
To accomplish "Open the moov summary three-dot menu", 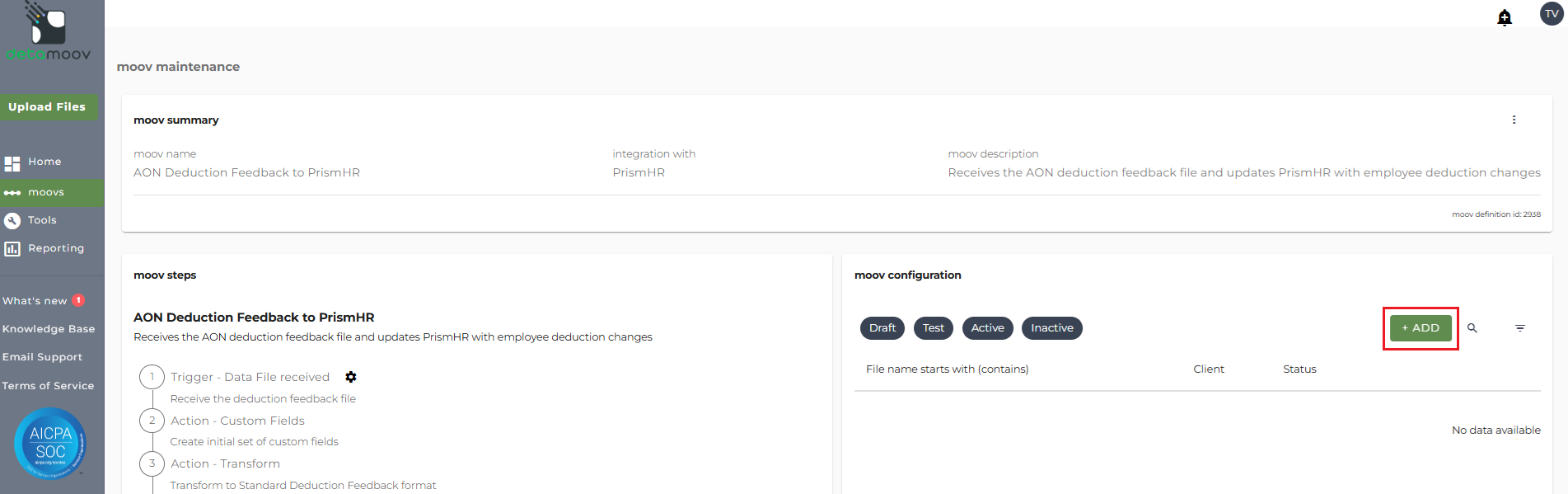I will [x=1514, y=120].
